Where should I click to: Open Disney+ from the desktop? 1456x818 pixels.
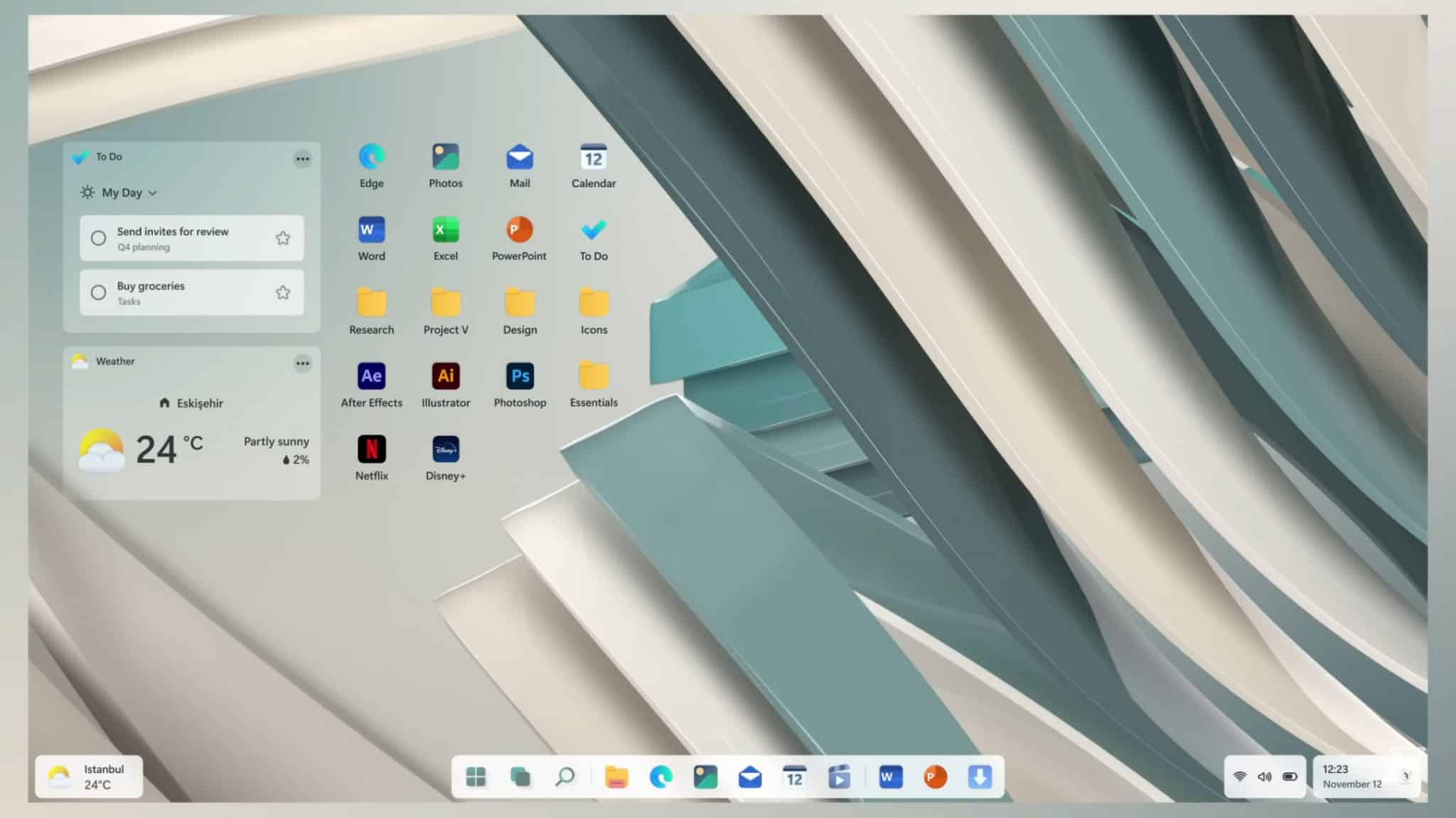point(446,449)
